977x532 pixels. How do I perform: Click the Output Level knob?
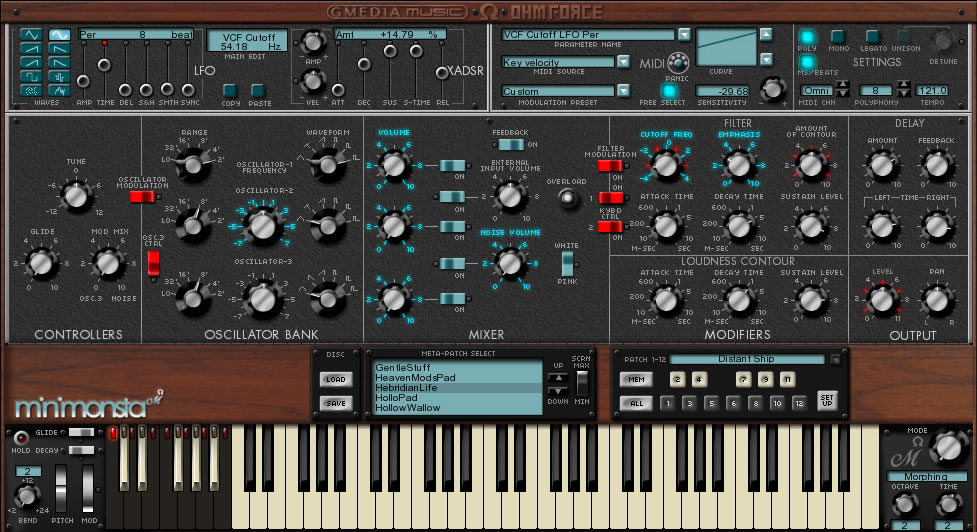pyautogui.click(x=882, y=300)
